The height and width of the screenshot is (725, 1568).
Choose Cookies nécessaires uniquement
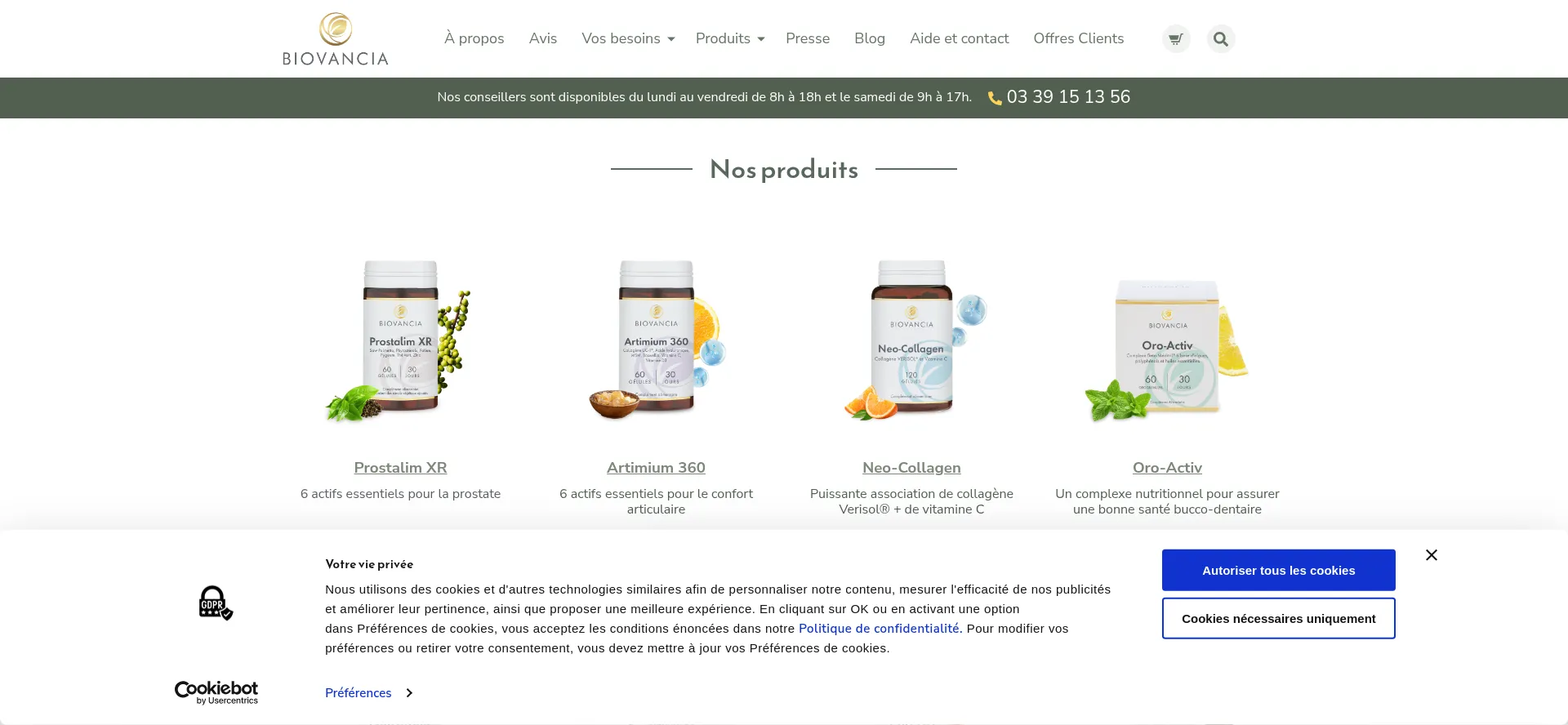point(1279,618)
